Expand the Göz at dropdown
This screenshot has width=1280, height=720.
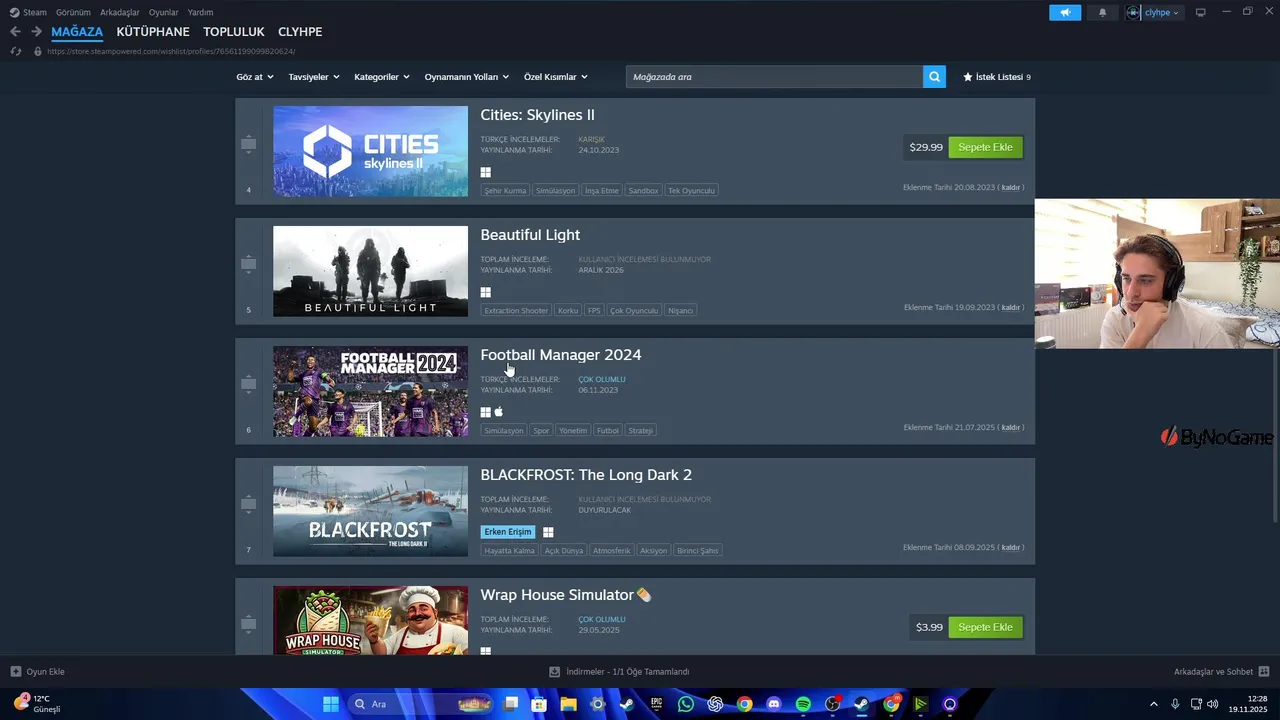(x=255, y=77)
